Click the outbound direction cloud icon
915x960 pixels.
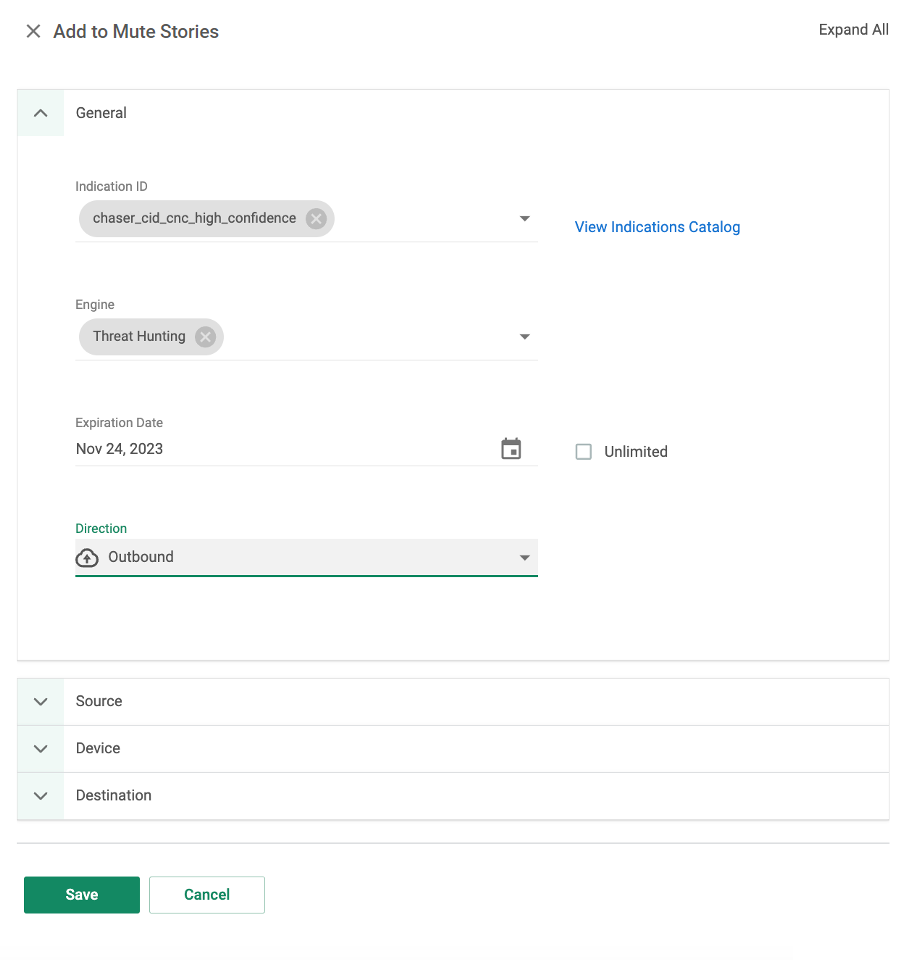(x=87, y=557)
